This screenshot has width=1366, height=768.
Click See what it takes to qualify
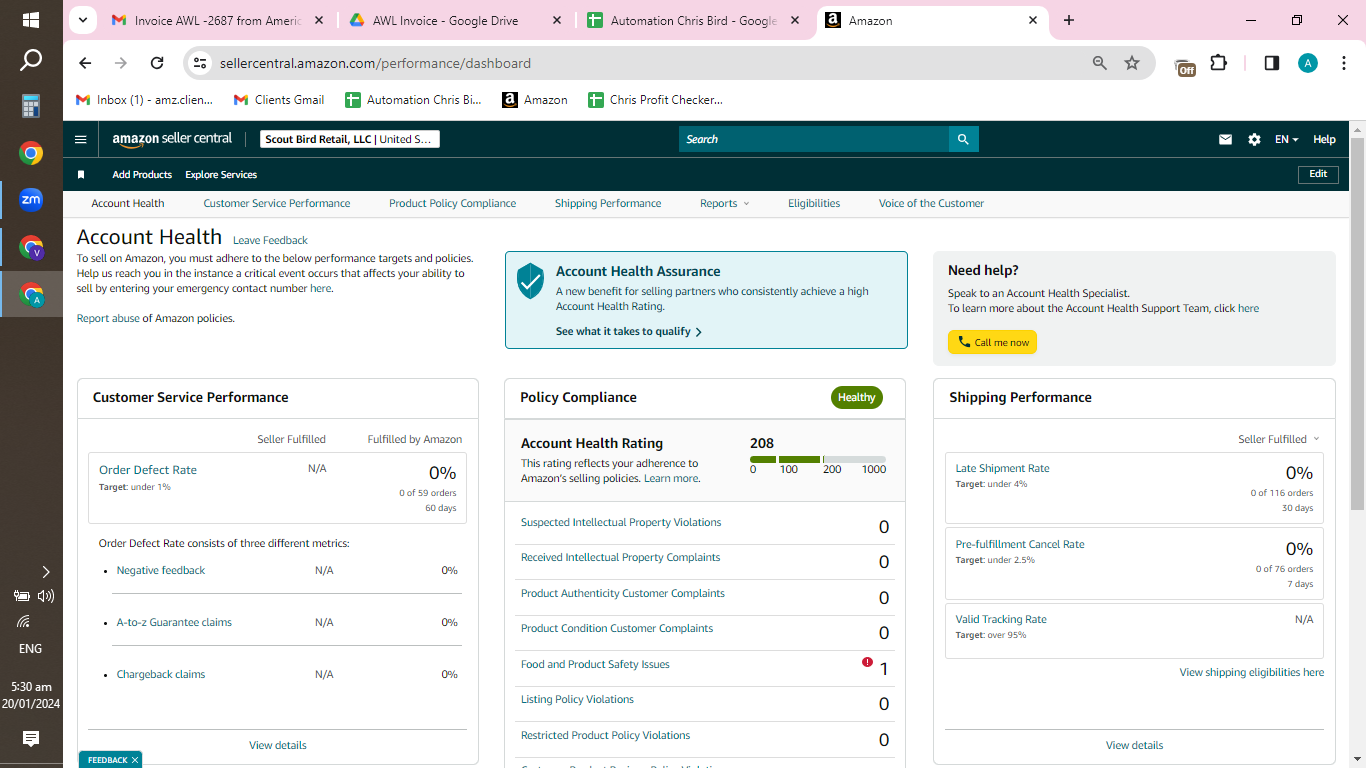coord(629,331)
